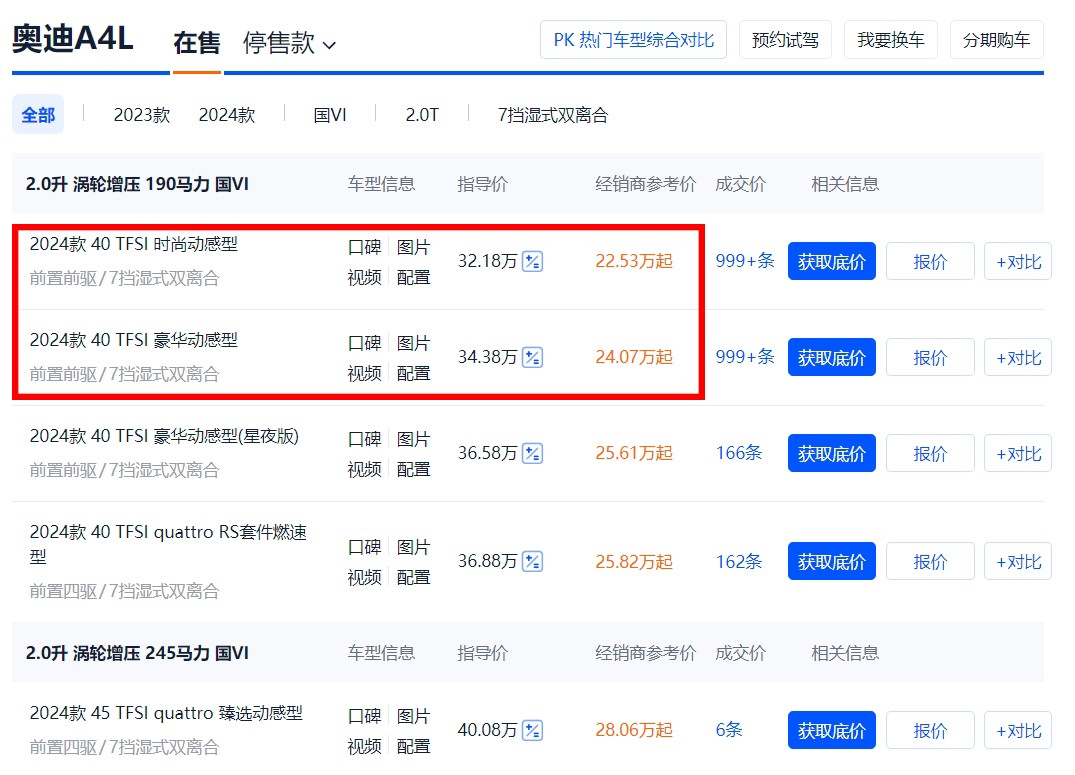
Task: Open 图片 for 星夜版 row
Action: (413, 440)
